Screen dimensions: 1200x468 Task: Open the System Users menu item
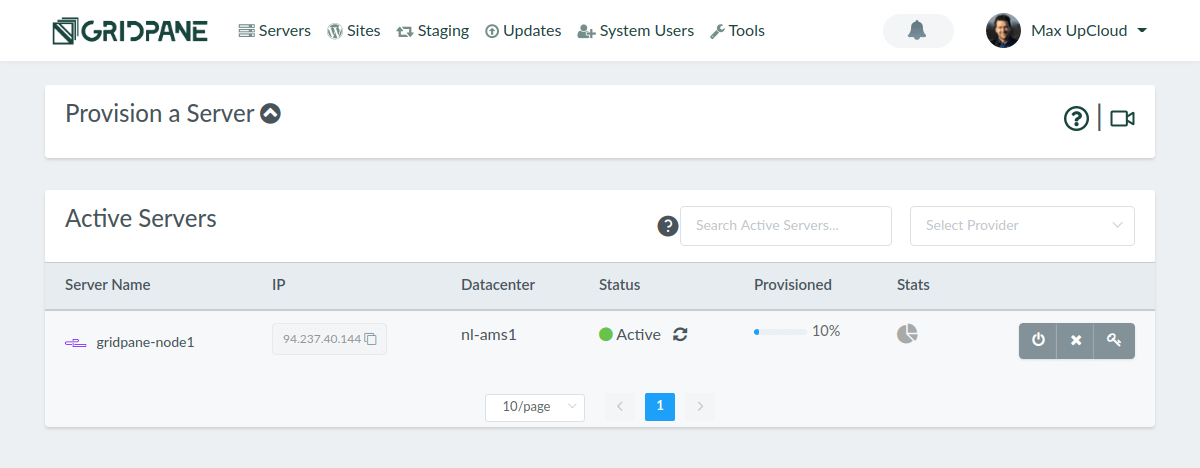tap(635, 31)
